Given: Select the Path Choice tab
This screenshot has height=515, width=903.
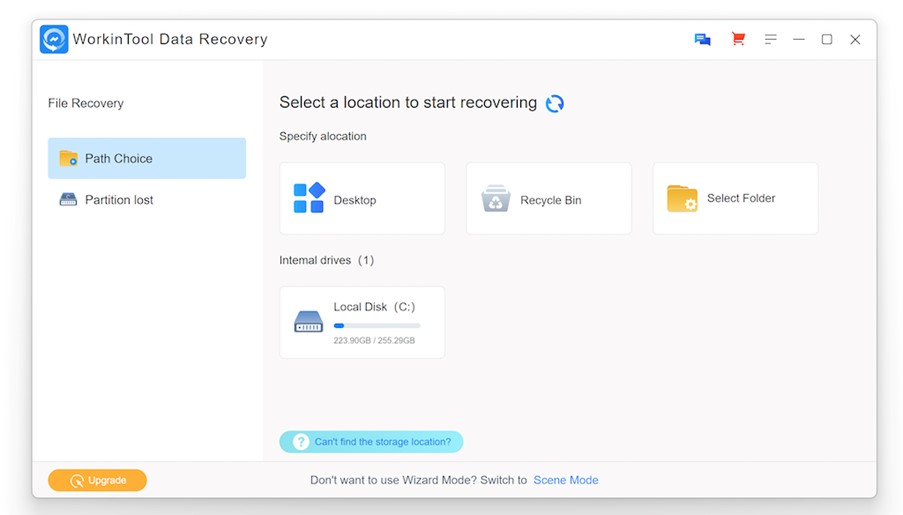Looking at the screenshot, I should [147, 158].
